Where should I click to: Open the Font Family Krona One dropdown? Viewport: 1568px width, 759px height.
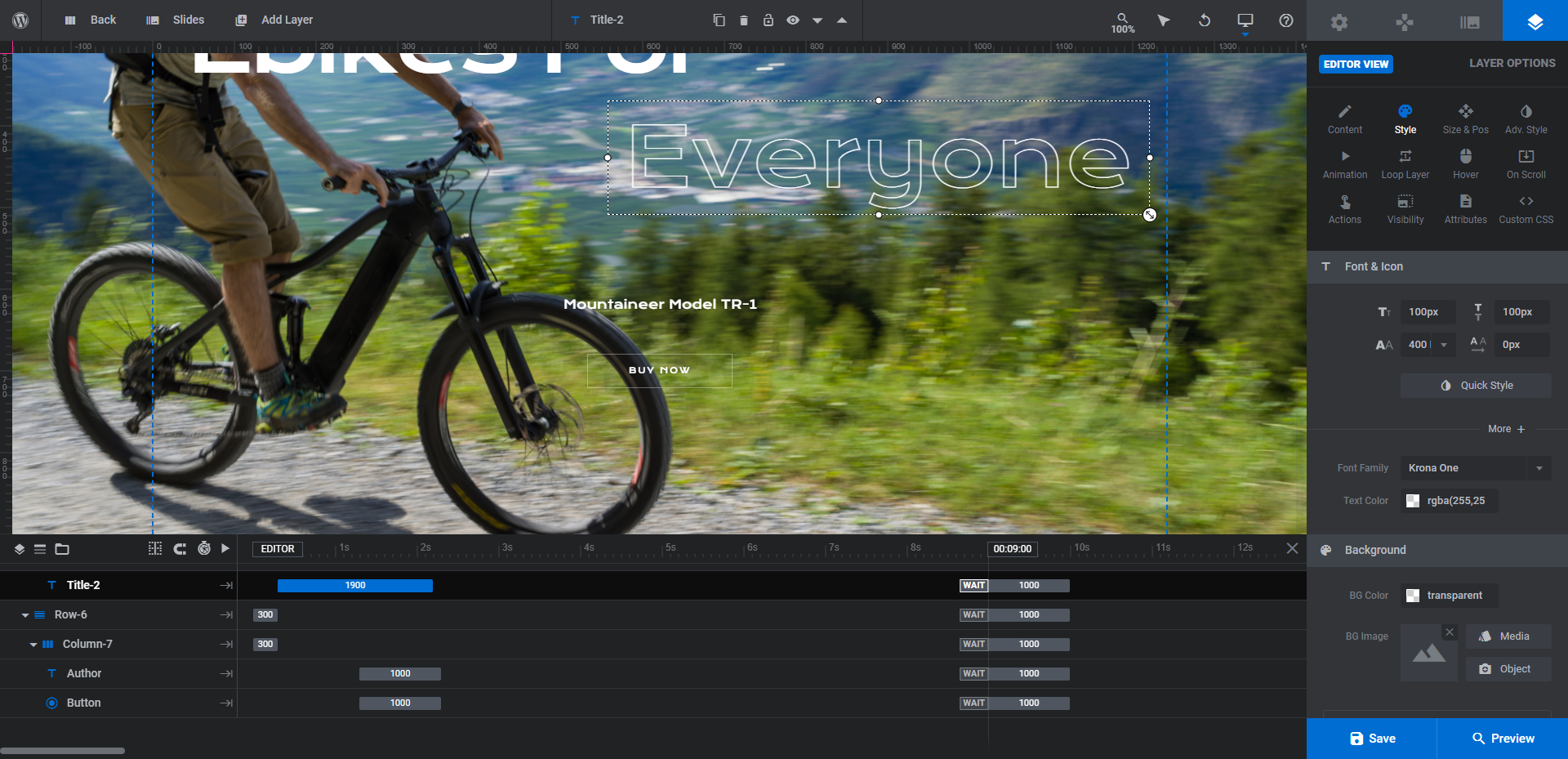[x=1476, y=468]
